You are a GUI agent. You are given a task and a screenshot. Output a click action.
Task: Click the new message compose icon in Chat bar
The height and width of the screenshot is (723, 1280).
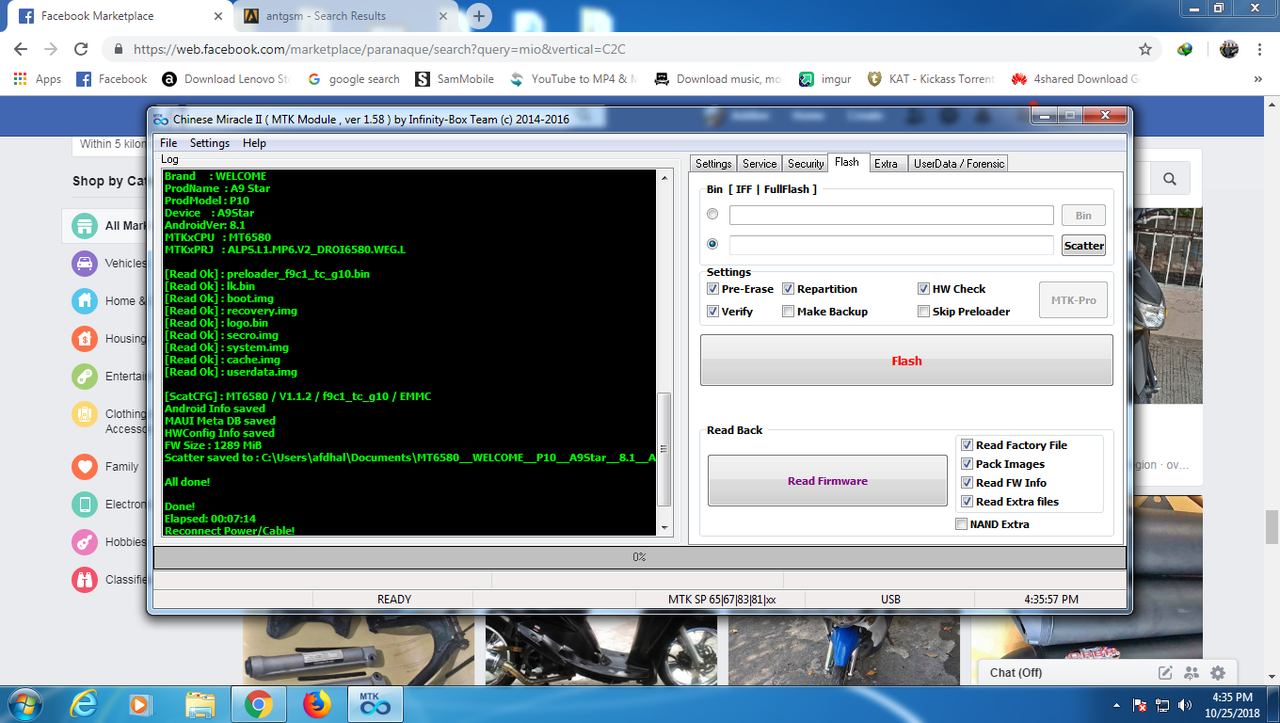click(1165, 673)
